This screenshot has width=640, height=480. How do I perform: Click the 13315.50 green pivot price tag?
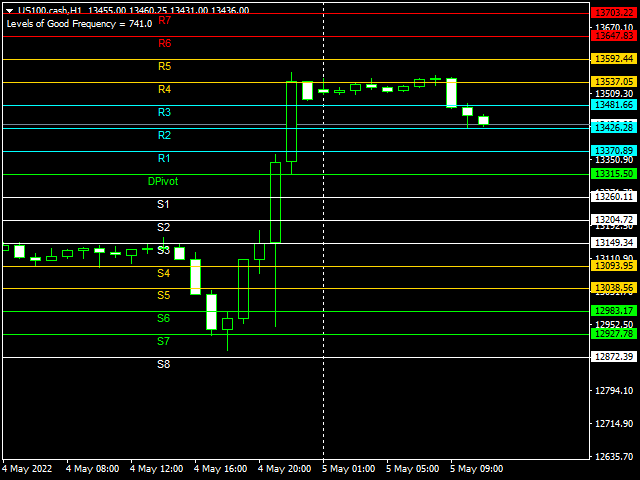pos(614,174)
